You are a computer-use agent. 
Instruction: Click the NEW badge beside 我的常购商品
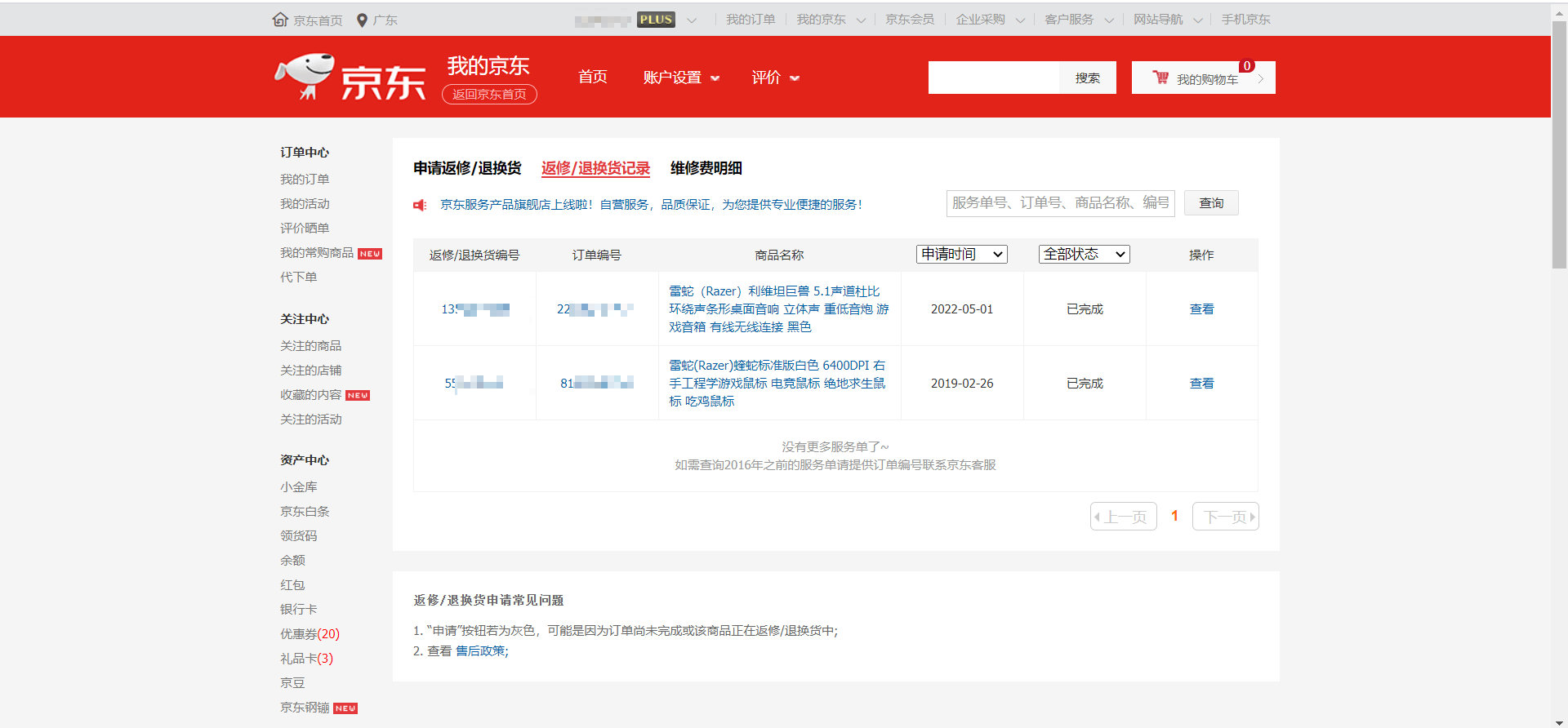[370, 254]
